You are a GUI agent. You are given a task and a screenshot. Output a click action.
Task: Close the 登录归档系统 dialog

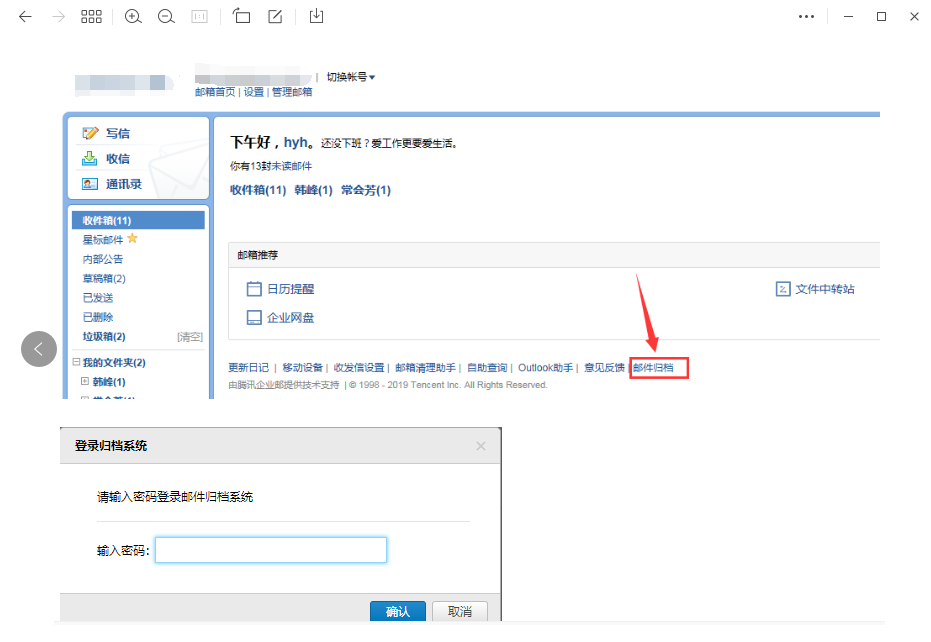[x=481, y=446]
